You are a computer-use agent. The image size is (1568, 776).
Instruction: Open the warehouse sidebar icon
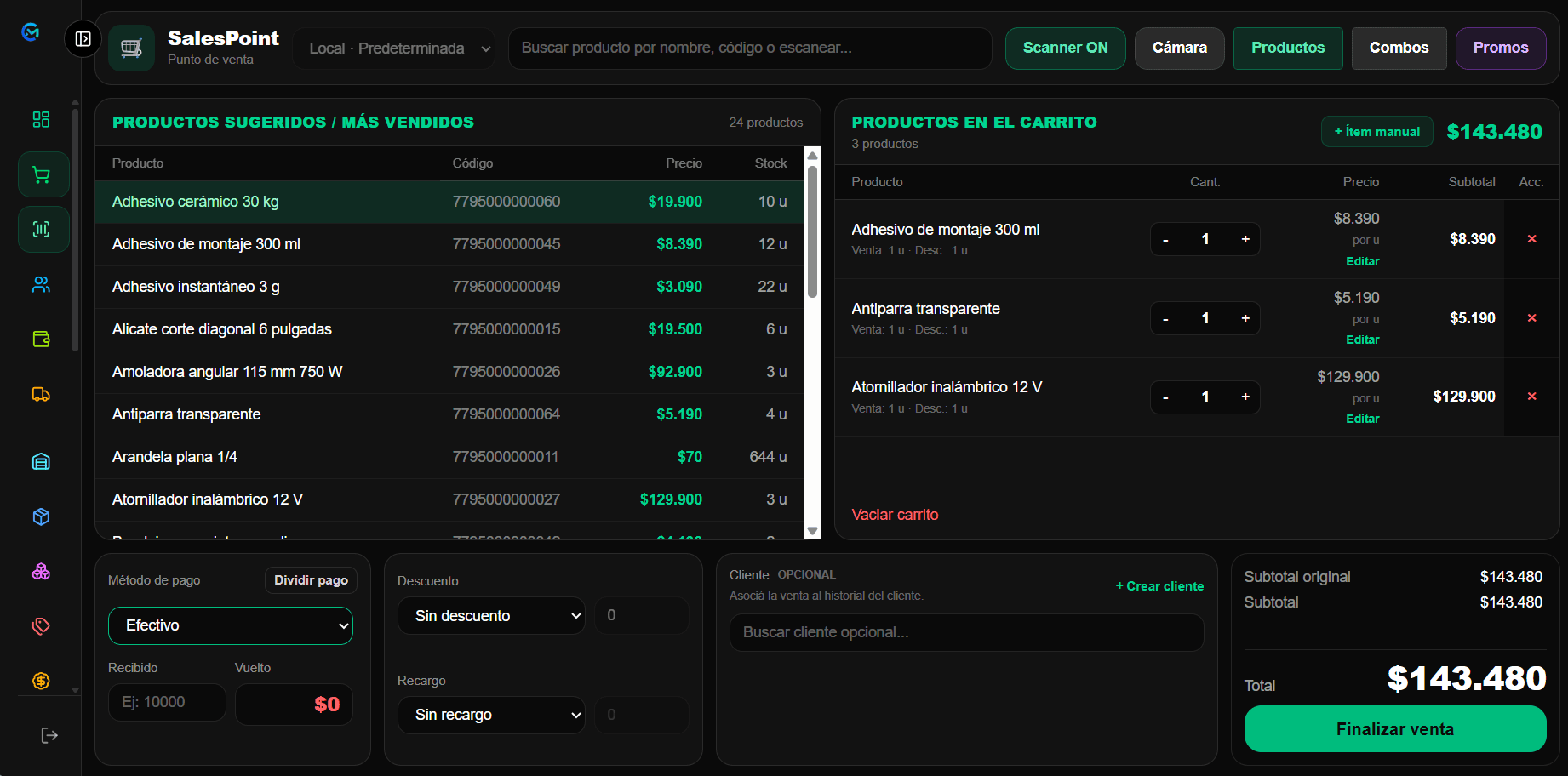point(41,462)
